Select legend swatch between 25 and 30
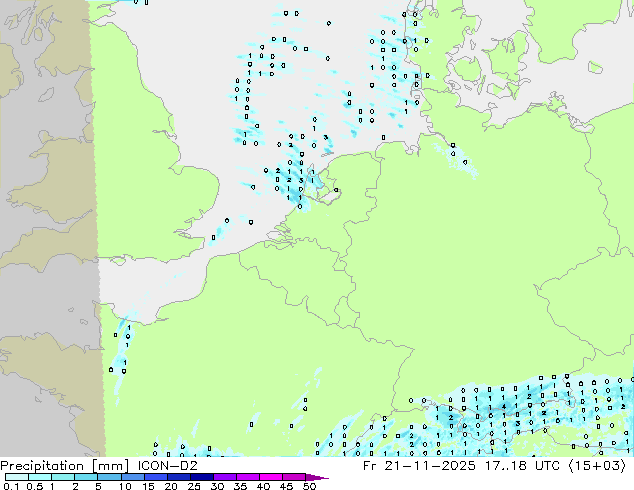The width and height of the screenshot is (634, 490). 201,477
